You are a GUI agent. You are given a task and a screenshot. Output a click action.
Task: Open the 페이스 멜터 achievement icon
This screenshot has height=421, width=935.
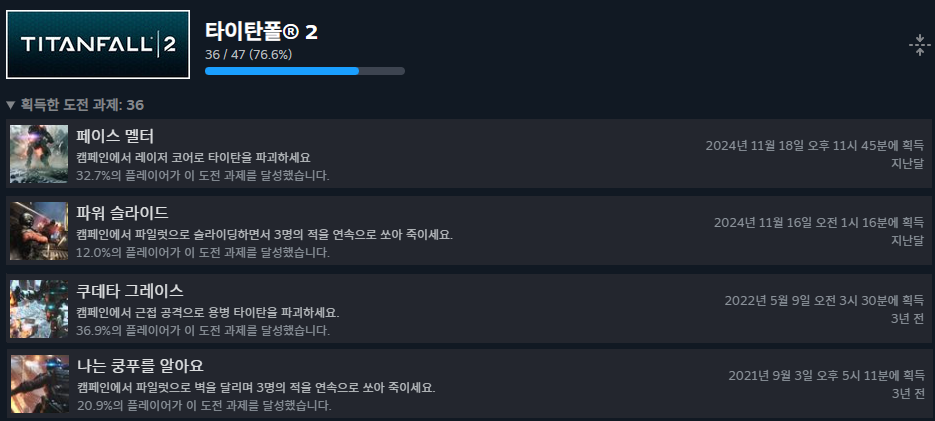point(39,154)
